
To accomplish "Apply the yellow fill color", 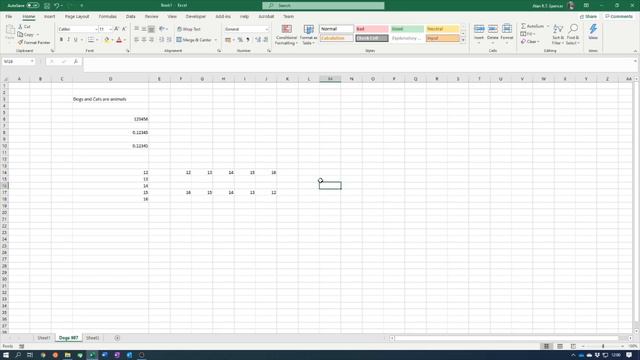I will click(x=107, y=40).
